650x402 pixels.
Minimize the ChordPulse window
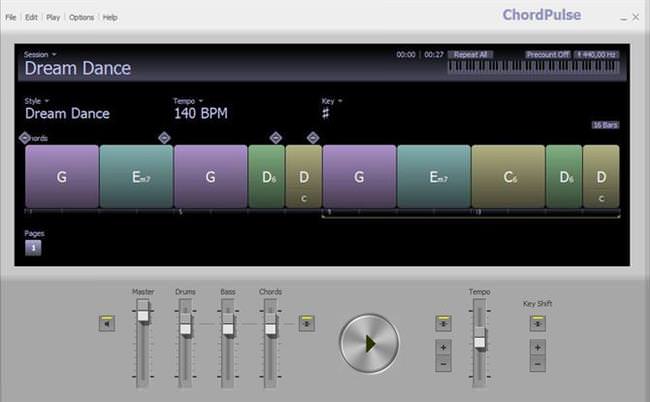coord(623,17)
